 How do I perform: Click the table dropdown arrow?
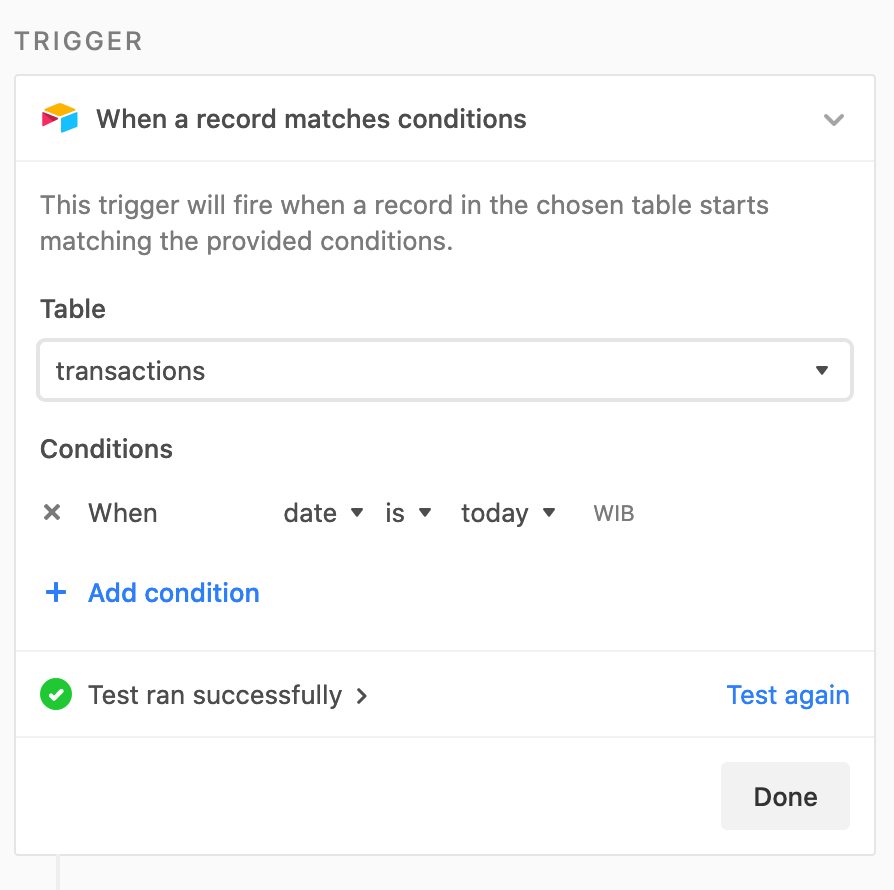[x=822, y=371]
